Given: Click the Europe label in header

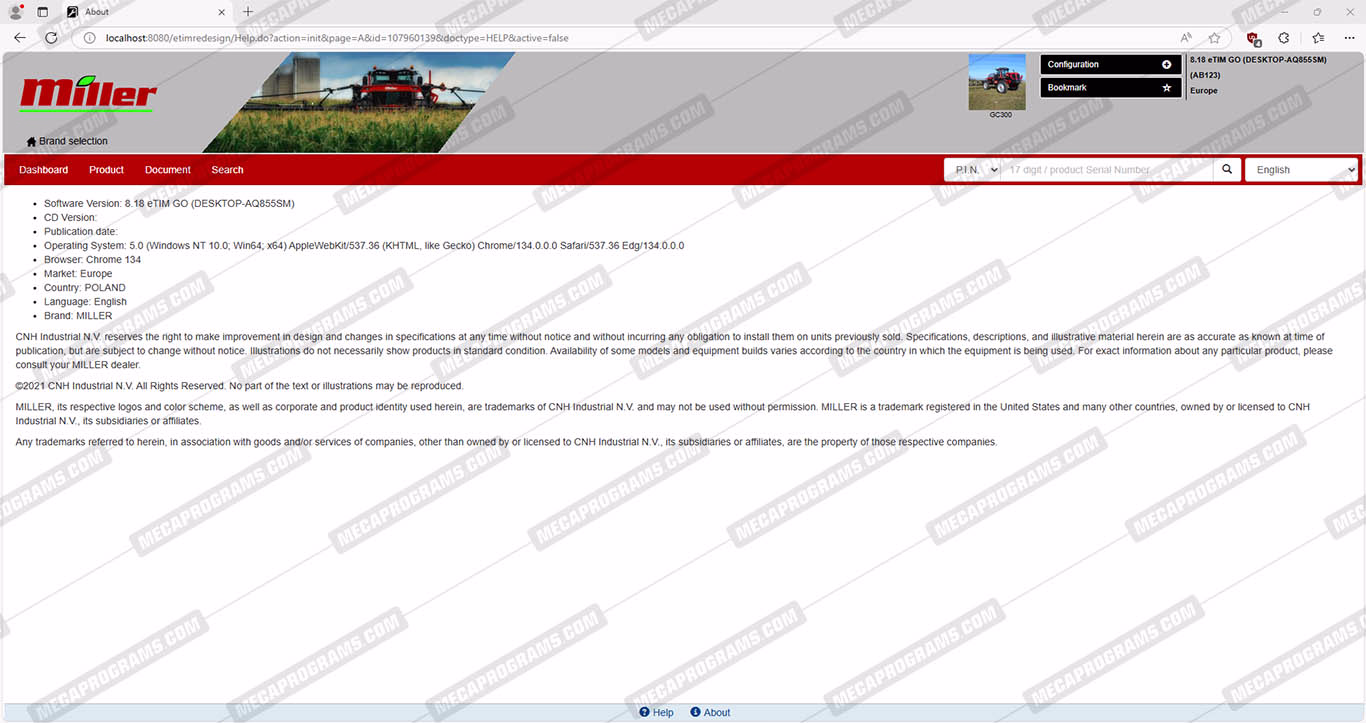Looking at the screenshot, I should coord(1204,91).
